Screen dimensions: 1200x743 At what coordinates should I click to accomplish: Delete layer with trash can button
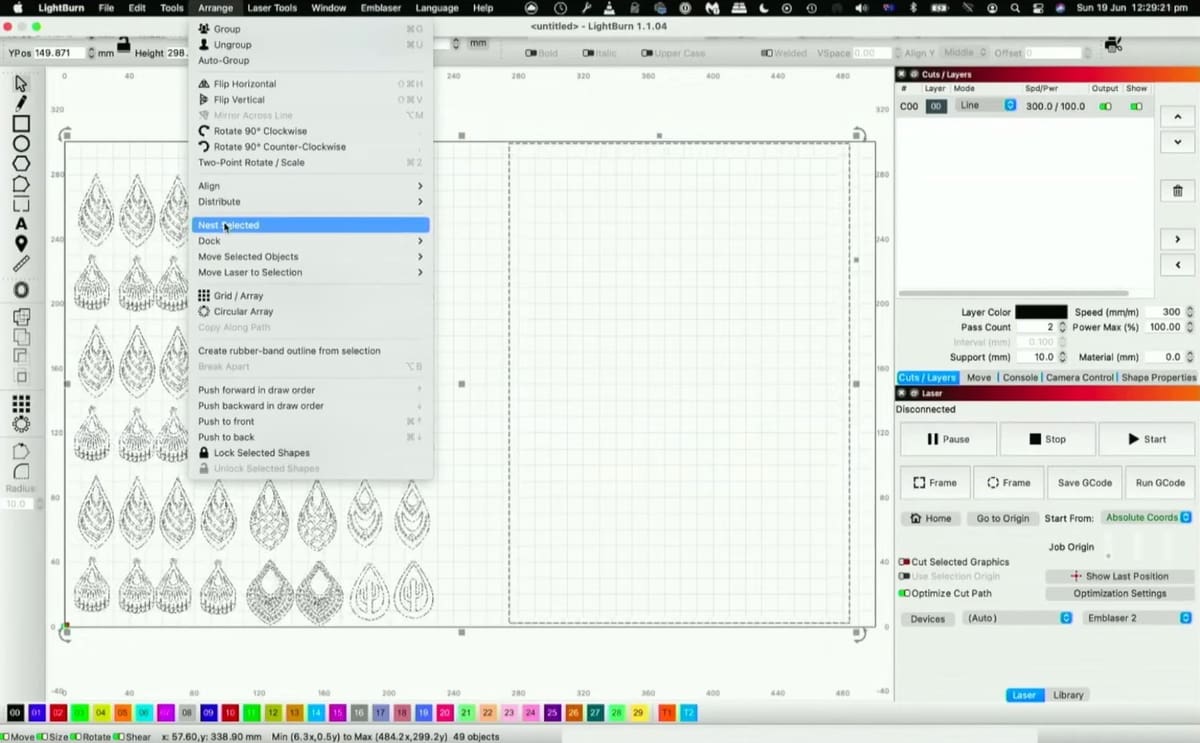pos(1177,191)
